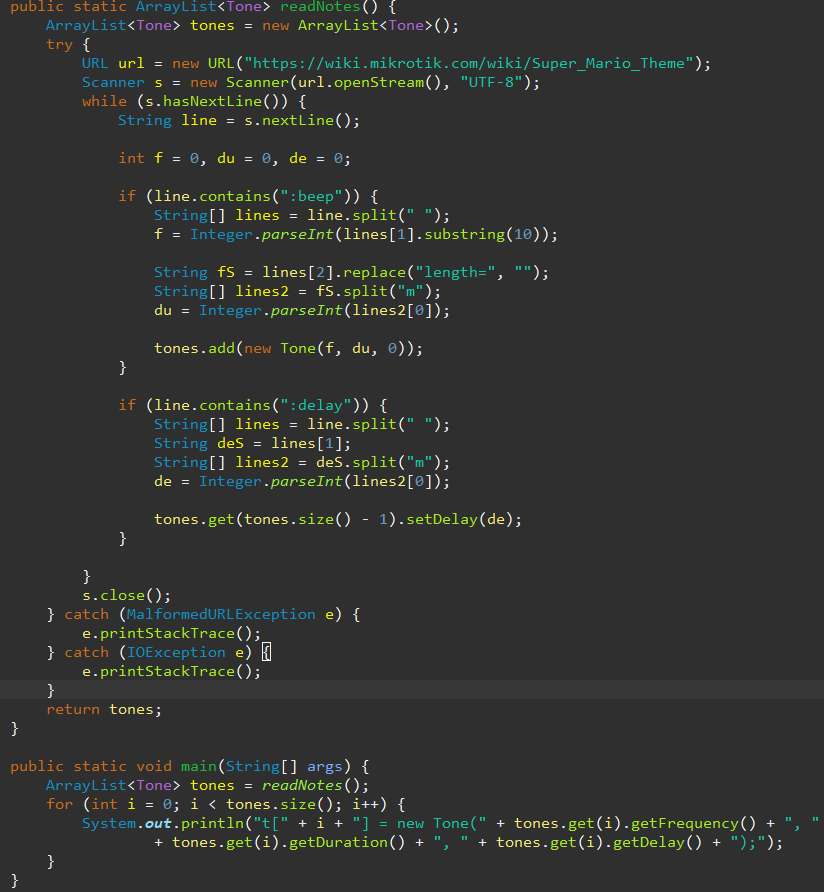Click the tones.add(new Tone(f, du, 0)) statement
This screenshot has width=824, height=892.
point(289,348)
